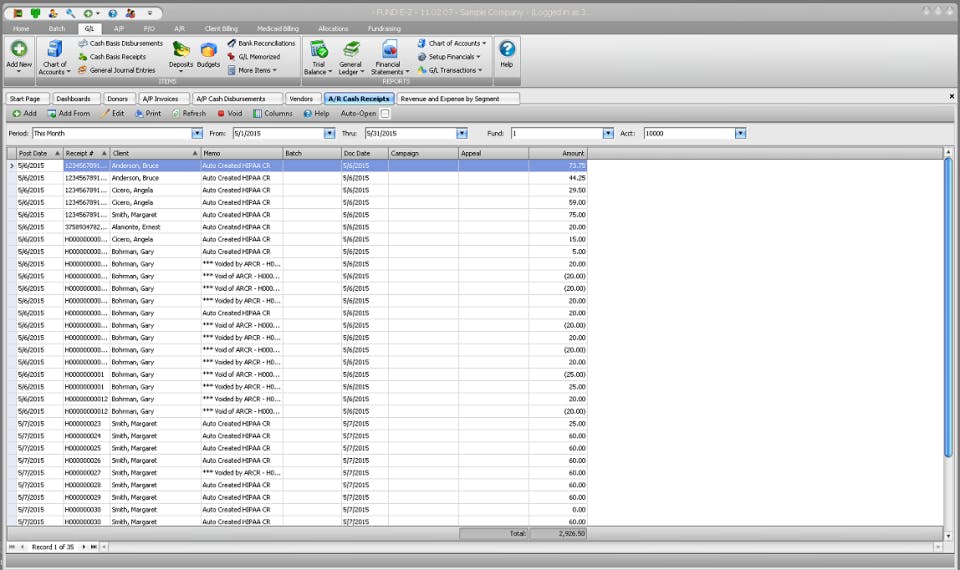This screenshot has width=960, height=570.
Task: Click the Add receipt toolbar button
Action: click(x=24, y=114)
